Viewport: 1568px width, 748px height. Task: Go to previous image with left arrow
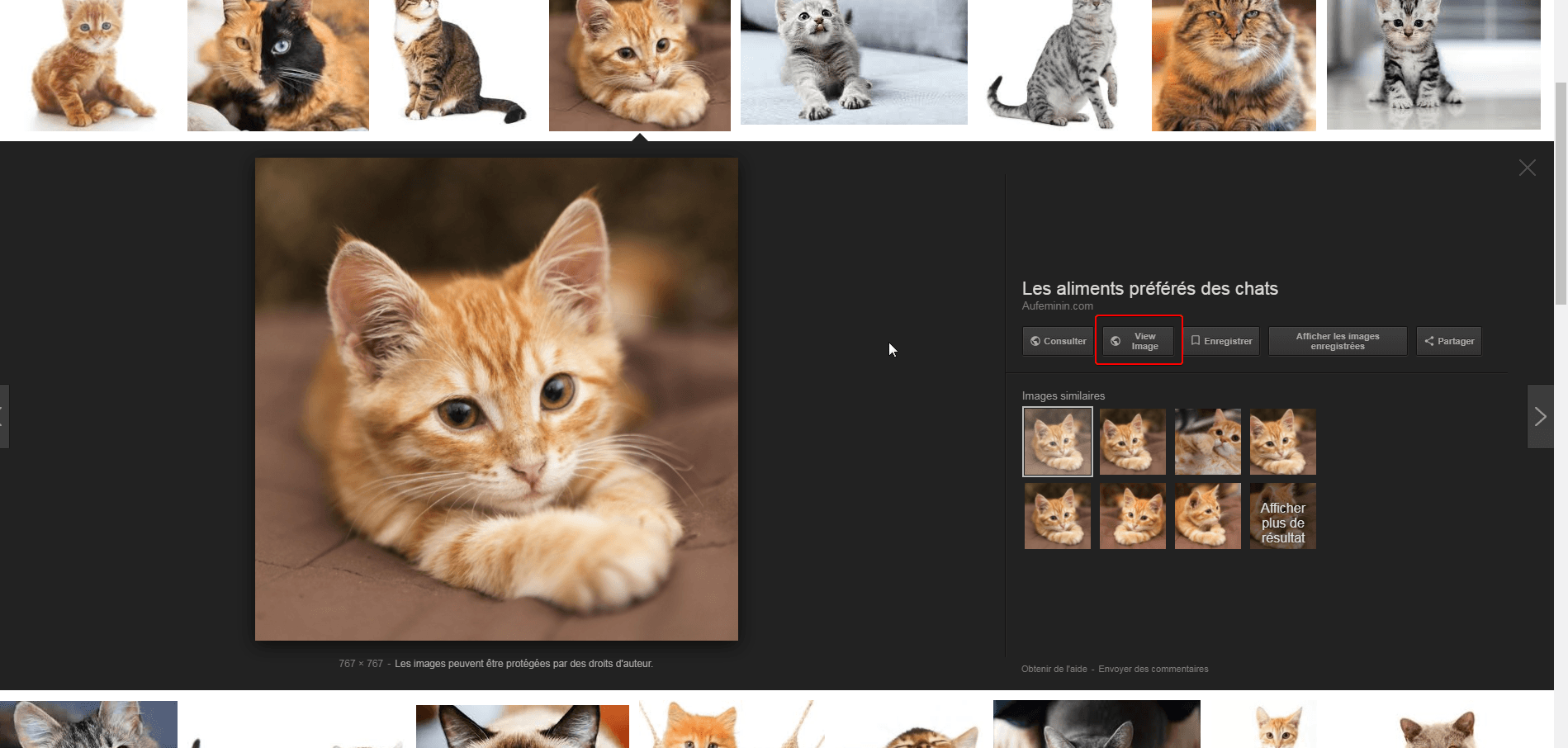pyautogui.click(x=3, y=416)
